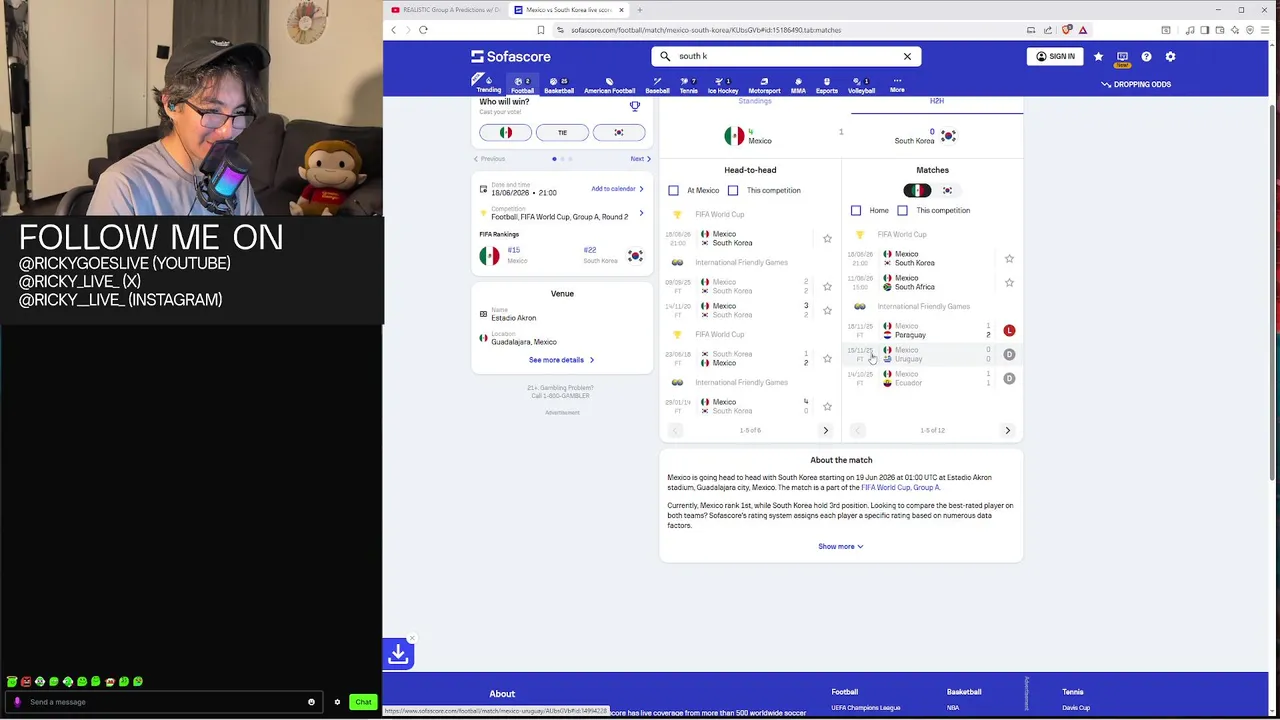Viewport: 1280px width, 720px height.
Task: Open the Mexico vs Uruguay match row
Action: [x=932, y=355]
